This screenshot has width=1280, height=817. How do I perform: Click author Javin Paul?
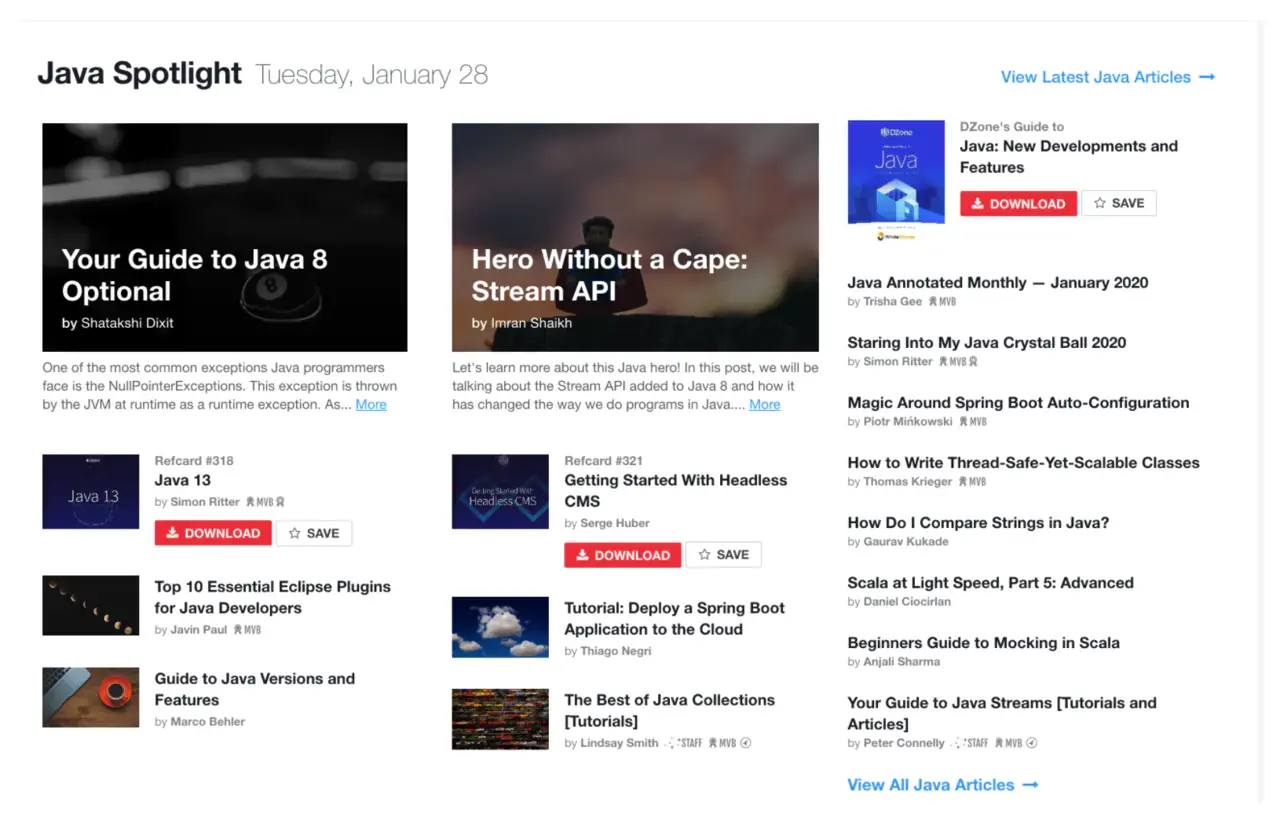pyautogui.click(x=198, y=630)
